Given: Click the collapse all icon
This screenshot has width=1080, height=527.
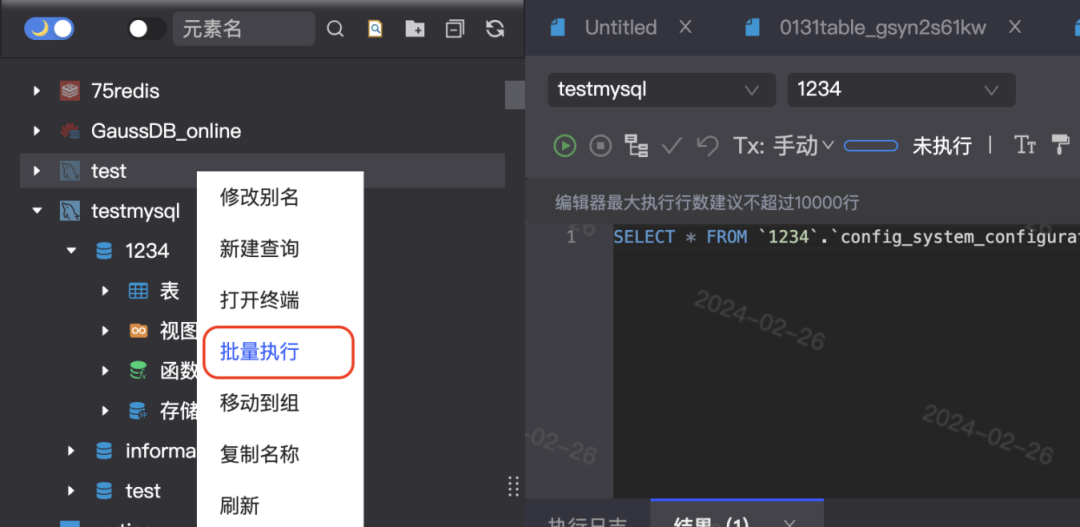Looking at the screenshot, I should [455, 29].
